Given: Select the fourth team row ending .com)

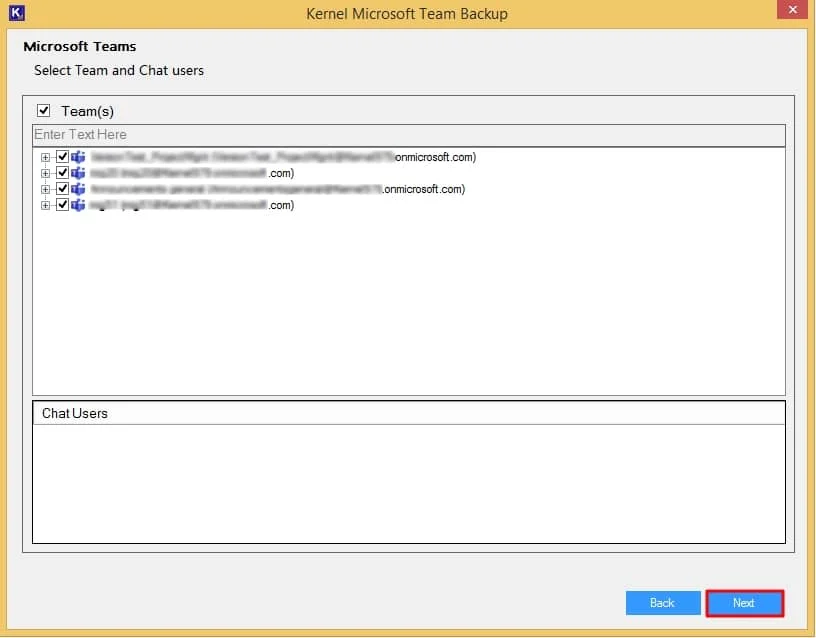Looking at the screenshot, I should point(192,206).
